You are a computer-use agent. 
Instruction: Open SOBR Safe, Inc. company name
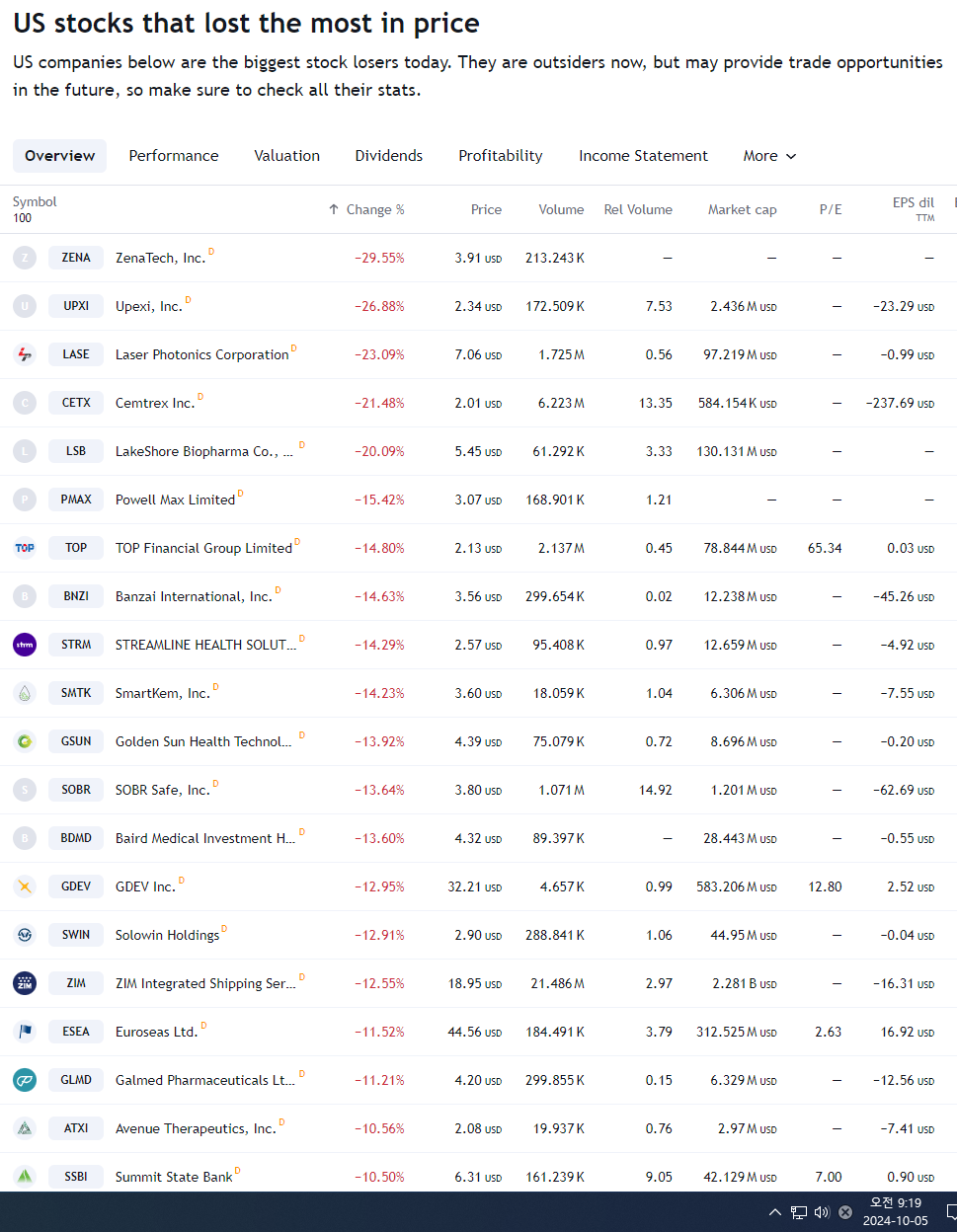point(162,791)
